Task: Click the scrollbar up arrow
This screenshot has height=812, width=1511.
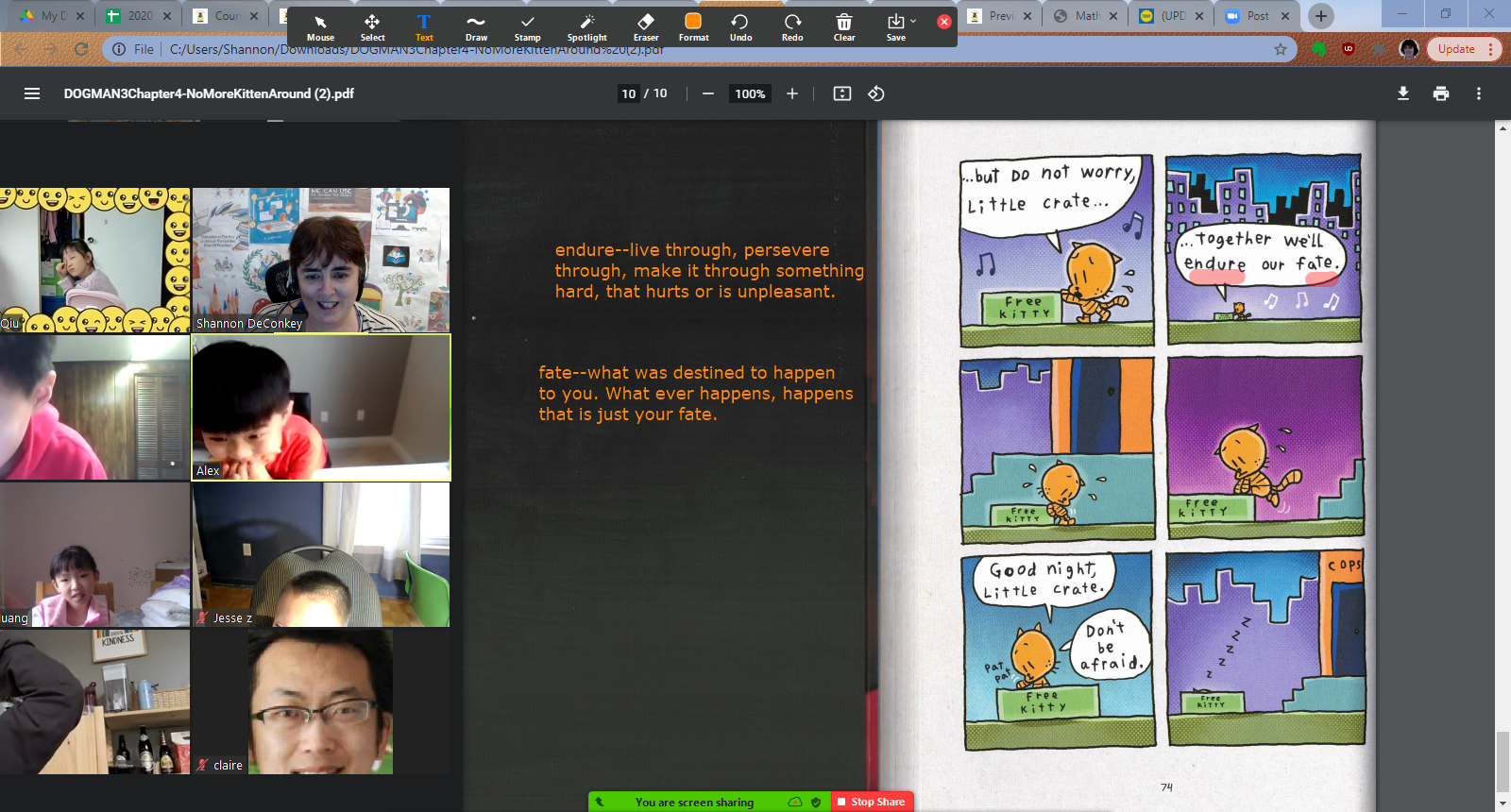Action: click(x=1503, y=127)
